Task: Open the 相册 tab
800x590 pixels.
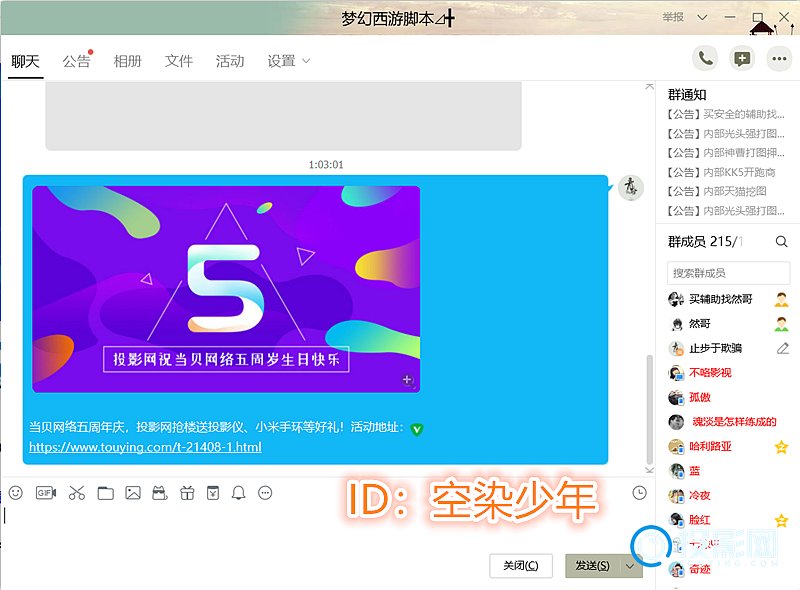Action: tap(128, 62)
